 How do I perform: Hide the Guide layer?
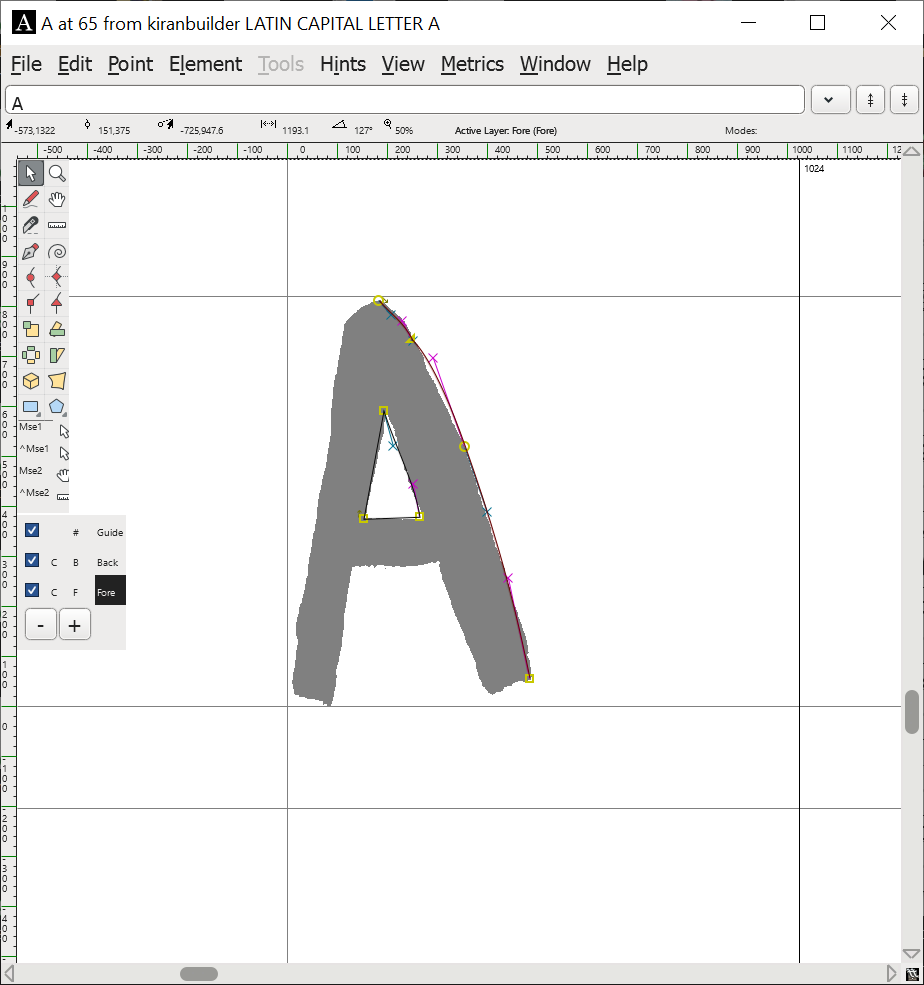pos(31,530)
